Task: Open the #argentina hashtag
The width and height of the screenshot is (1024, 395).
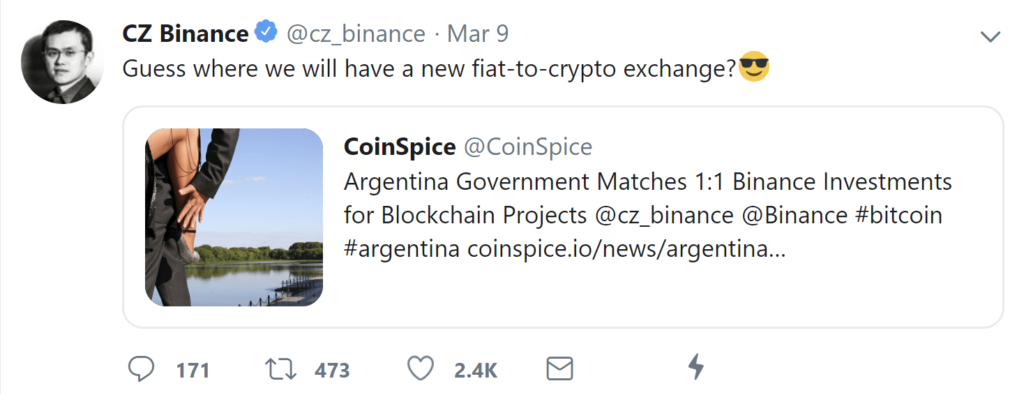Action: point(401,250)
